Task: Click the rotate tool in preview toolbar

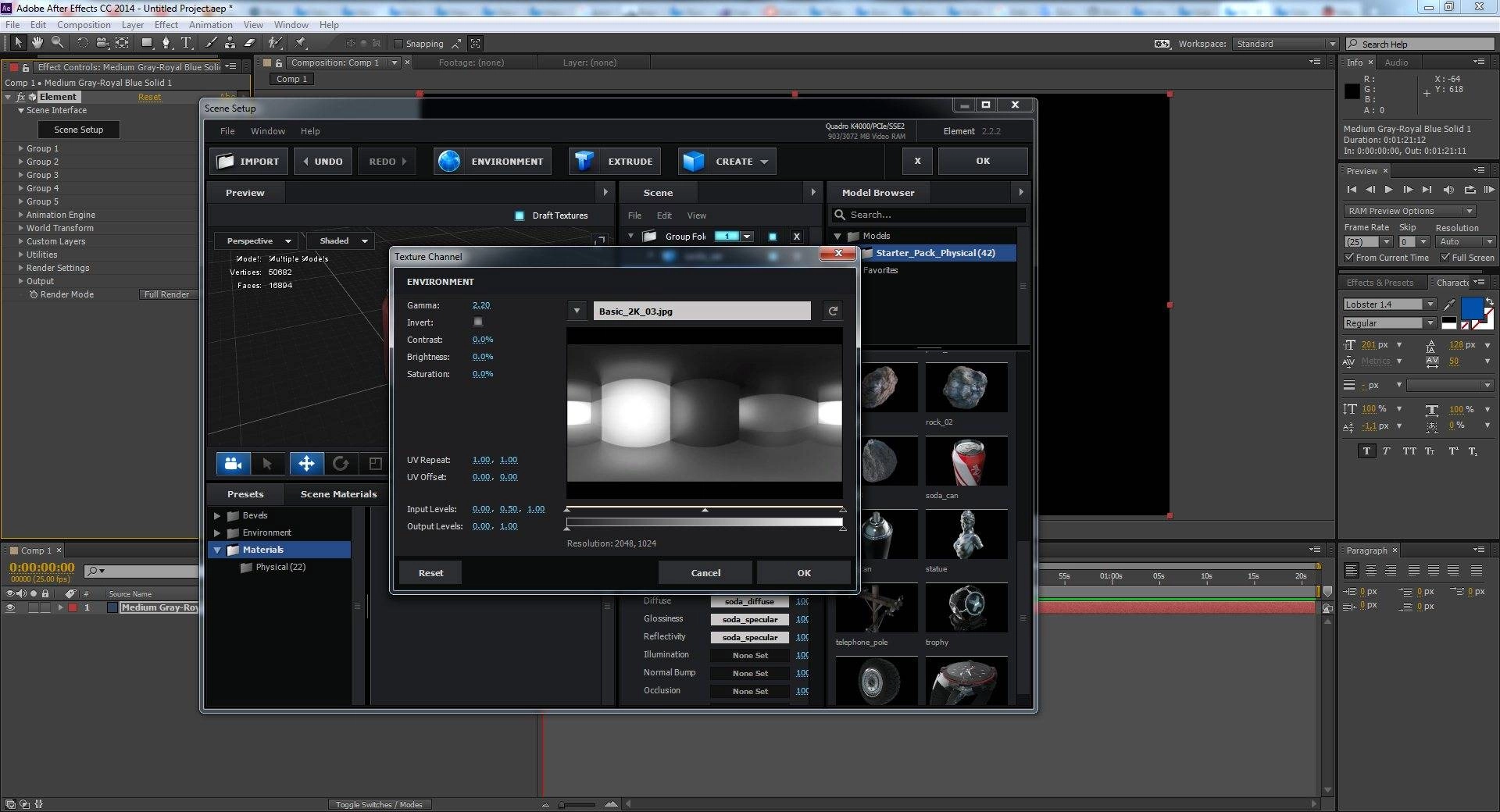Action: (x=341, y=464)
